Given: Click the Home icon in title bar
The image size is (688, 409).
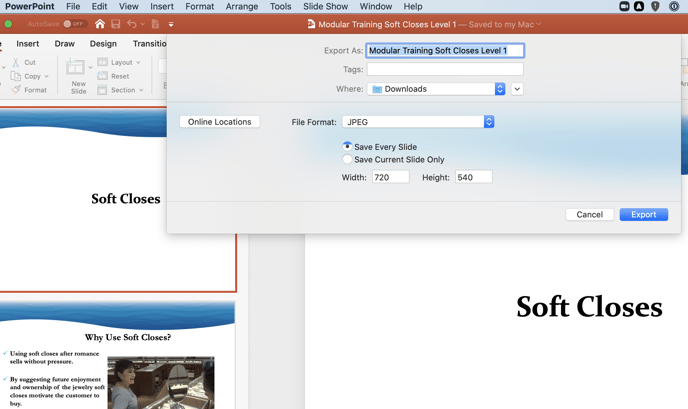Looking at the screenshot, I should pos(99,24).
